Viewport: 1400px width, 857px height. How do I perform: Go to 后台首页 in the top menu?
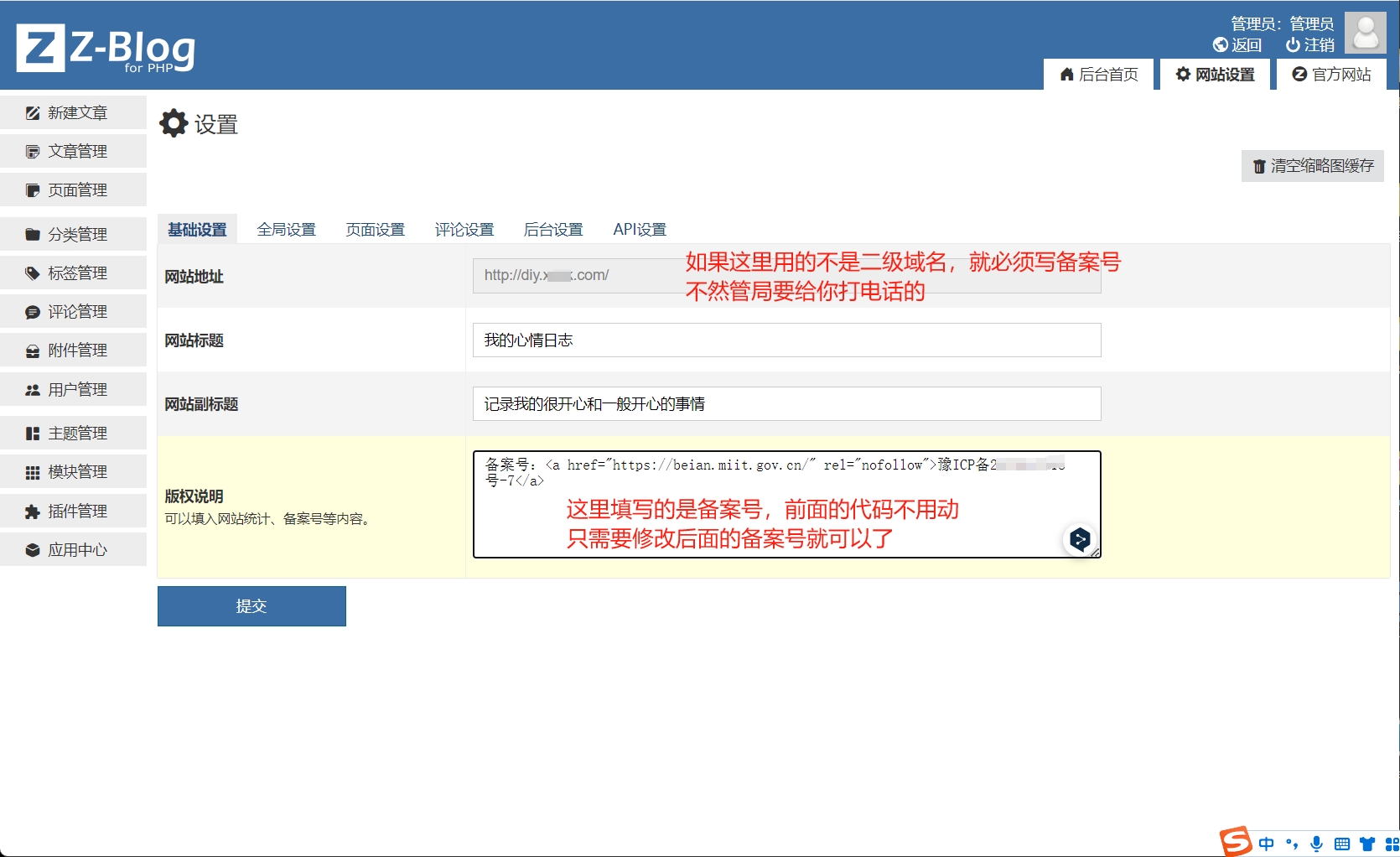pyautogui.click(x=1098, y=74)
